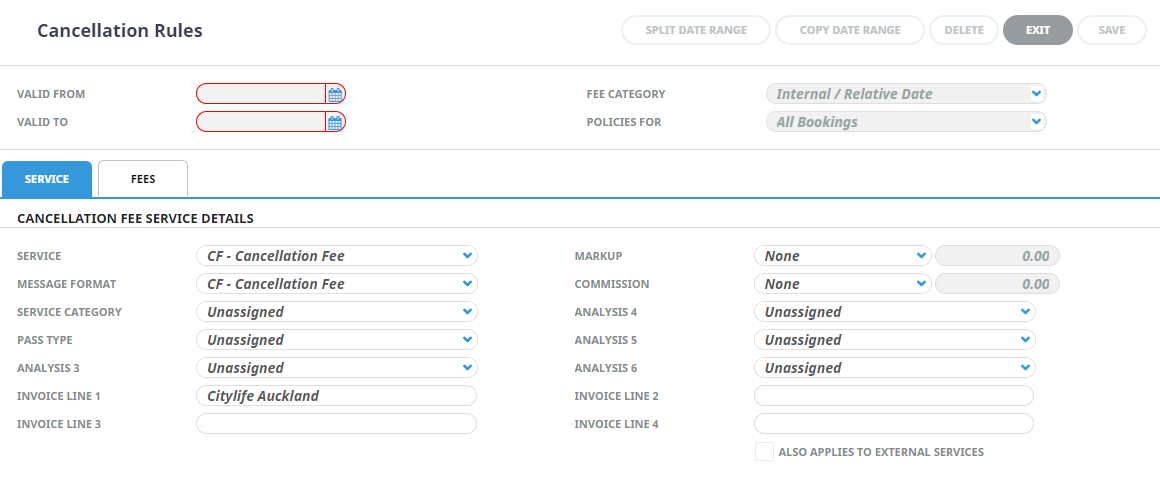
Task: Open the Commission type dropdown
Action: (843, 284)
